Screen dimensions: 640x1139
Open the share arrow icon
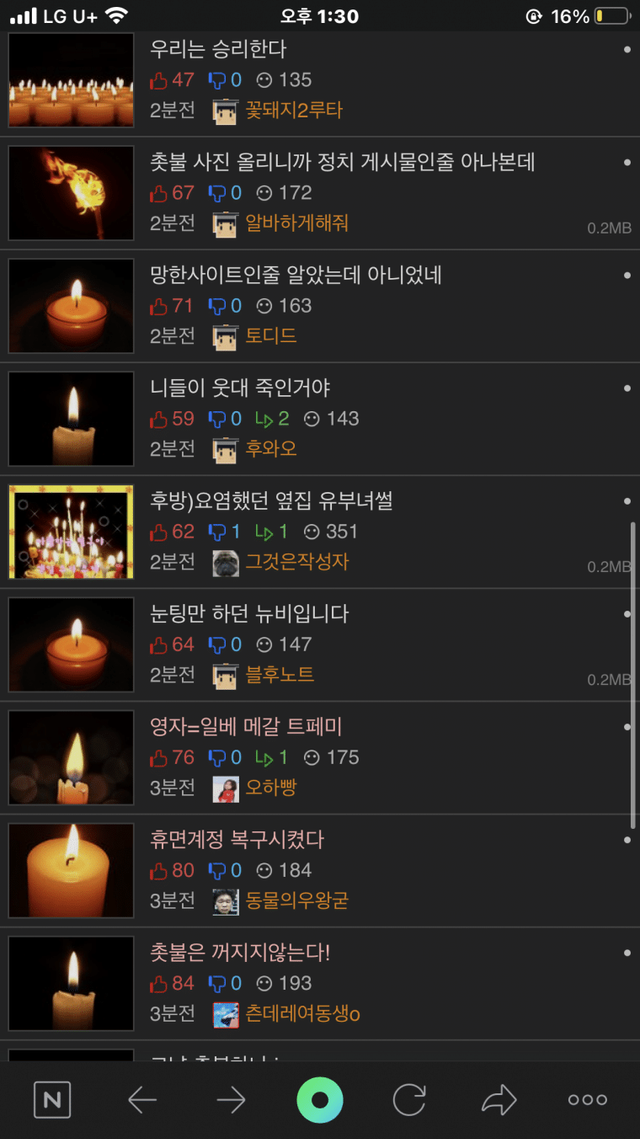coord(498,1100)
